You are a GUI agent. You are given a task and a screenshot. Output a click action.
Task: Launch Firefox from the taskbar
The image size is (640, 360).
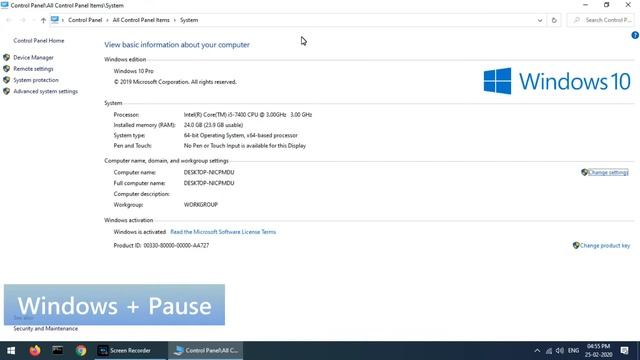click(x=35, y=351)
